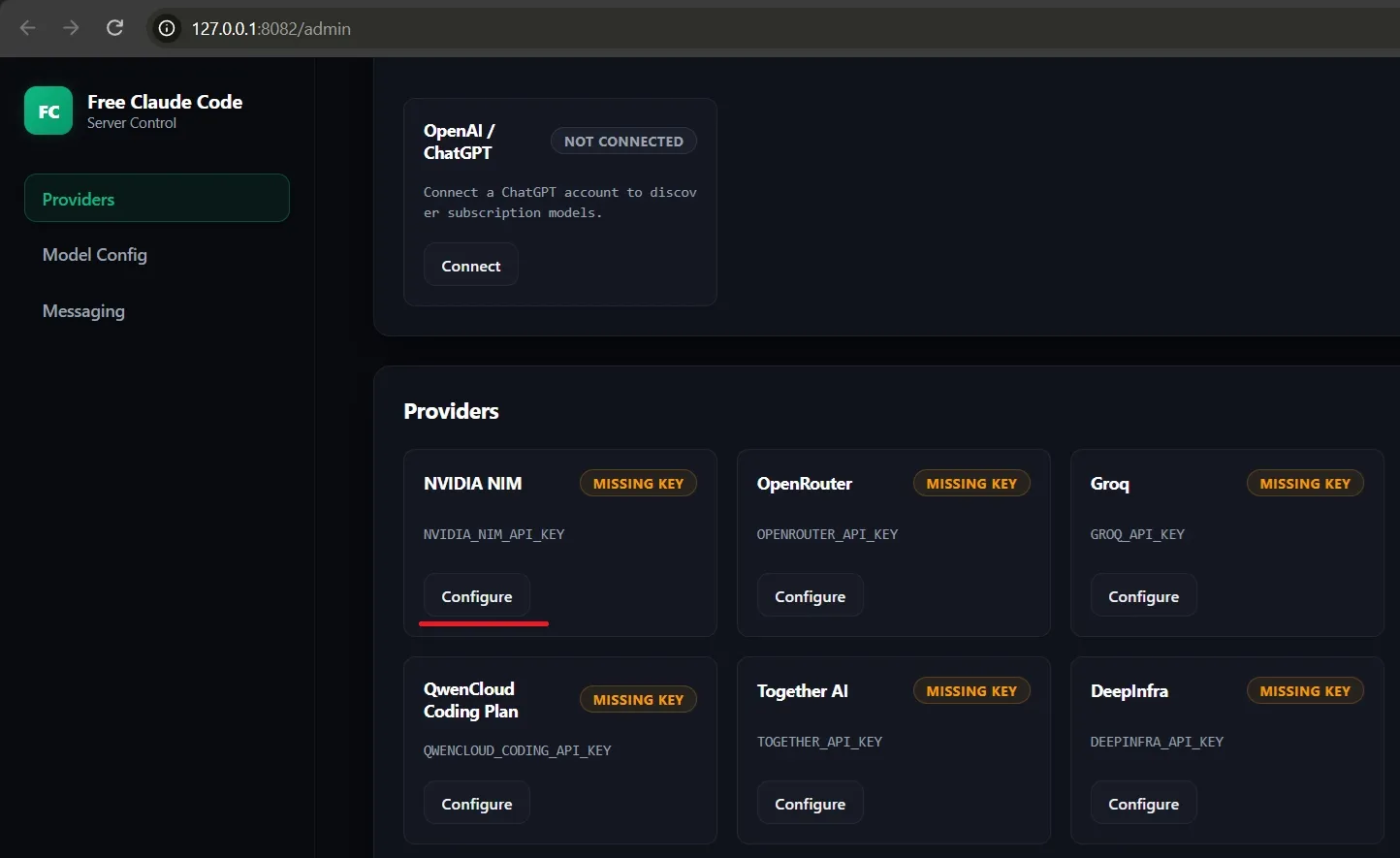Click Together AI's MISSING KEY badge
The height and width of the screenshot is (858, 1400).
[971, 691]
